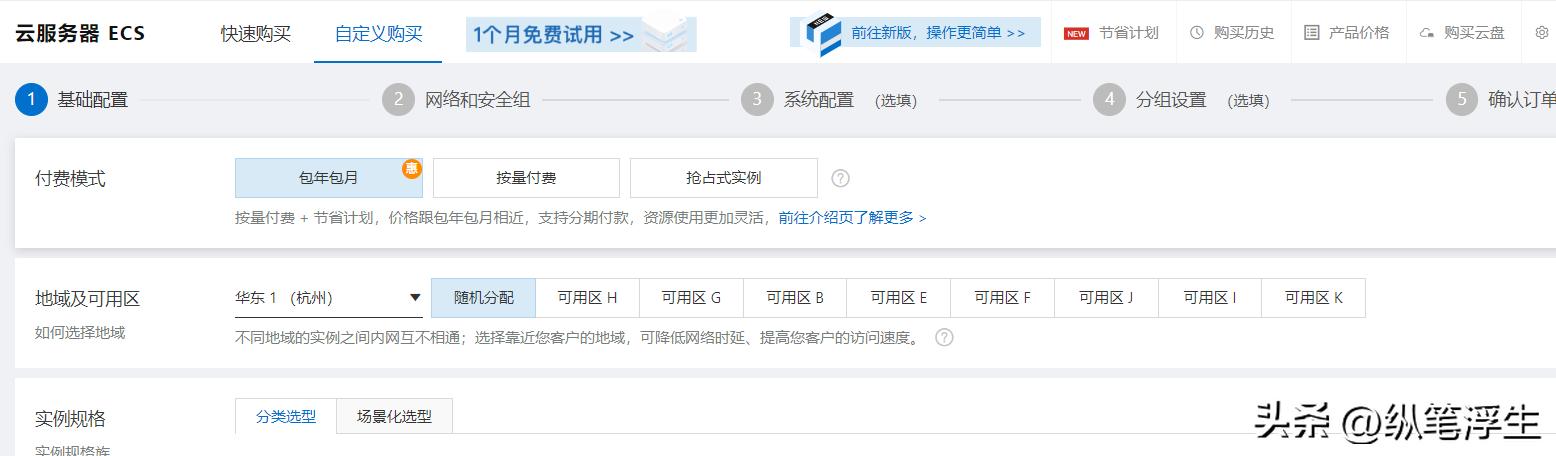The width and height of the screenshot is (1556, 456).
Task: Click the orange 惠 badge on 包年包月
Action: pyautogui.click(x=412, y=168)
